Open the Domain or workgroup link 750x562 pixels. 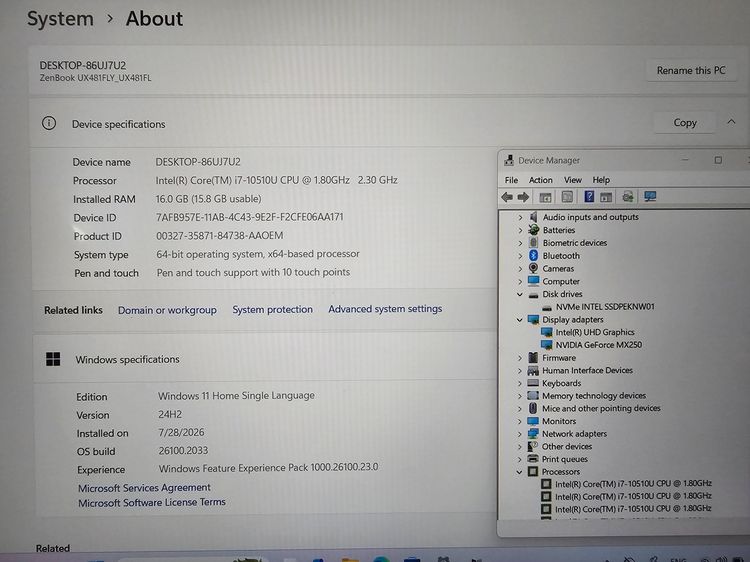[167, 310]
